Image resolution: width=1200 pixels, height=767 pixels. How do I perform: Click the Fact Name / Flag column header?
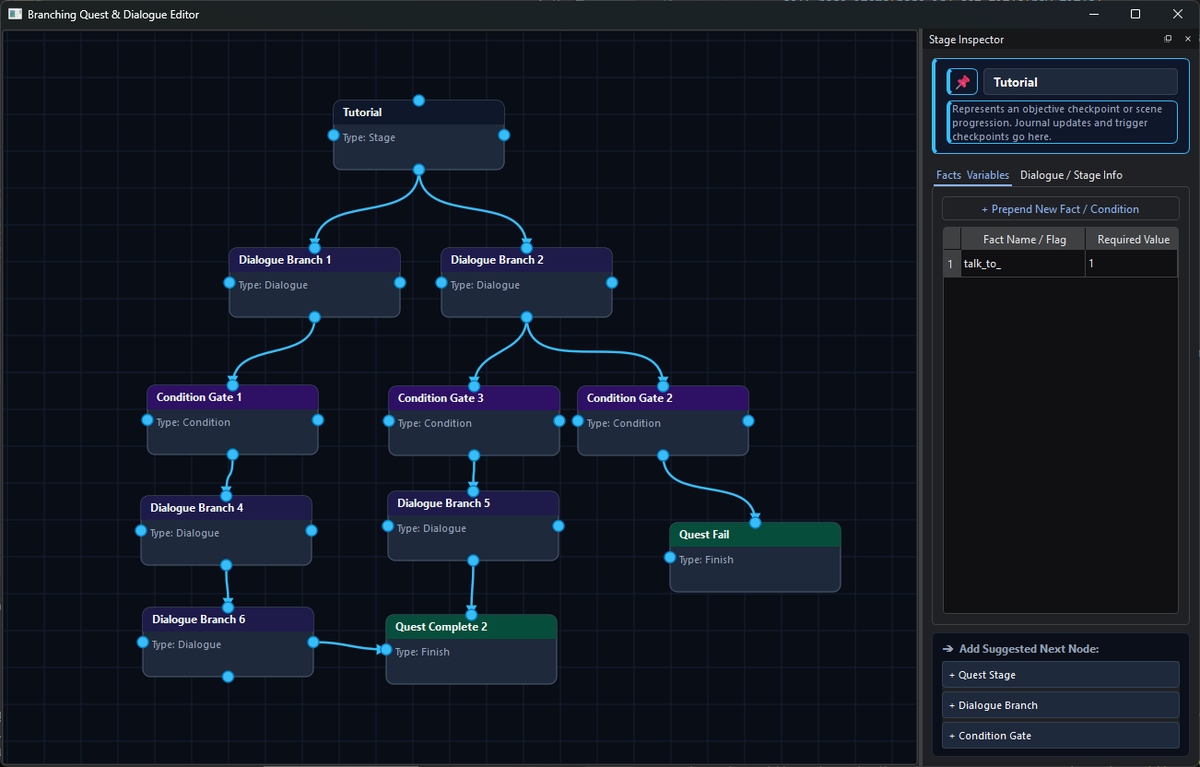[x=1024, y=239]
